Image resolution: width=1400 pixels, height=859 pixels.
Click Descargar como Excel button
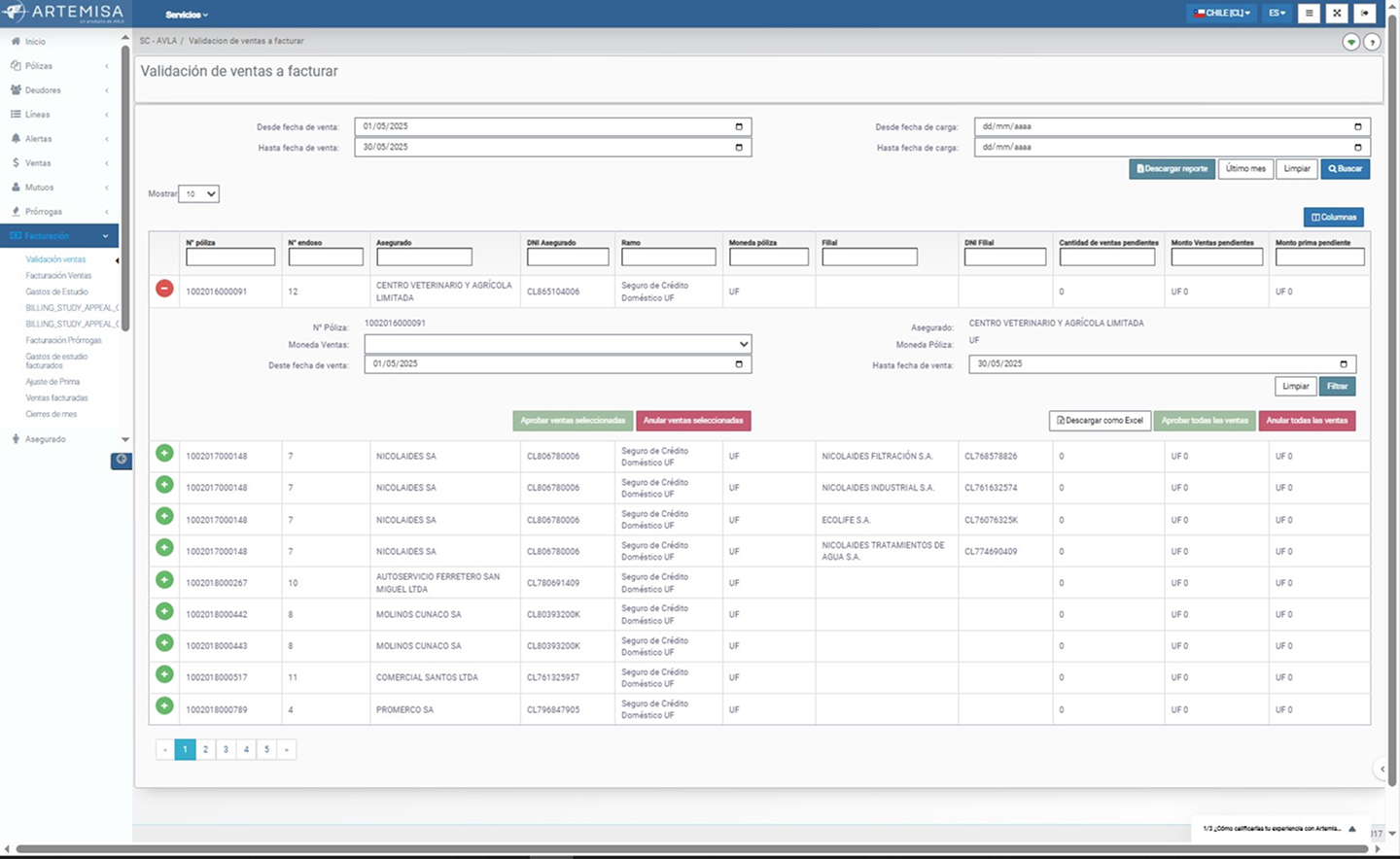tap(1100, 421)
